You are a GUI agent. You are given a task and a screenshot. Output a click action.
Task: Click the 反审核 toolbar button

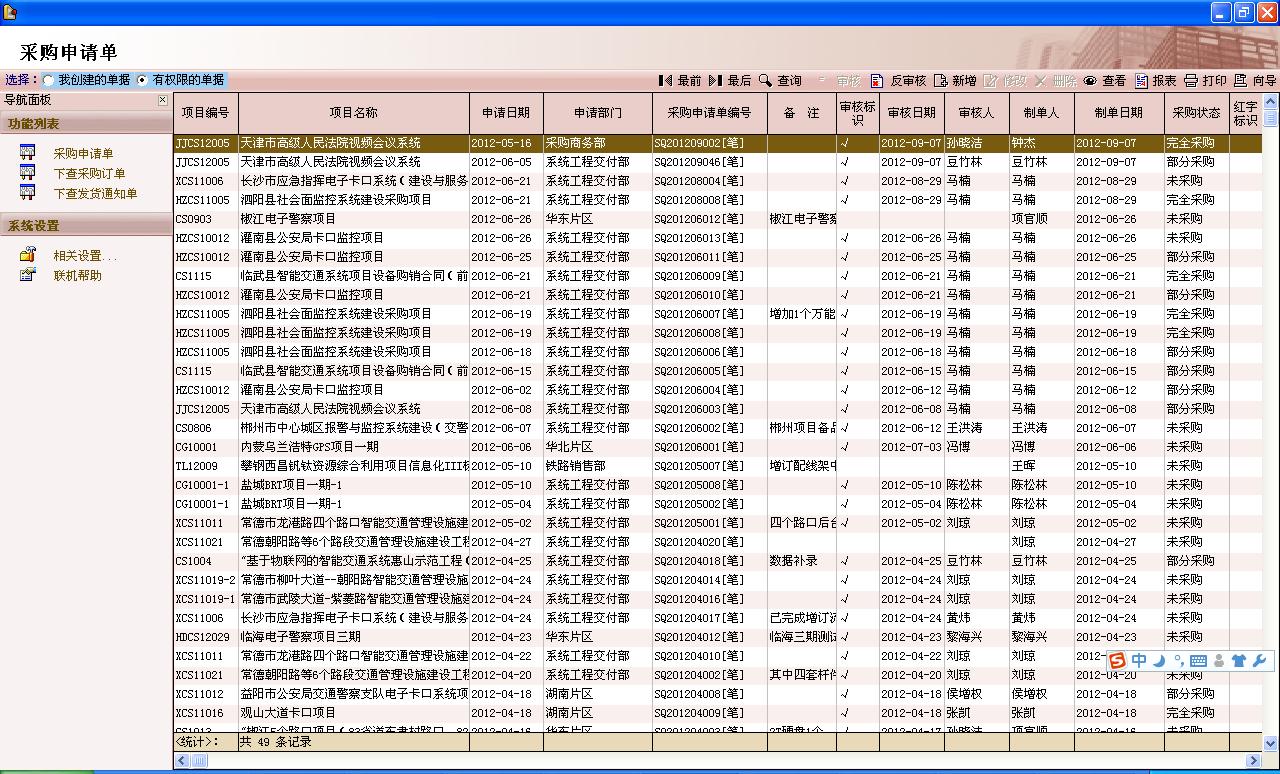point(898,80)
